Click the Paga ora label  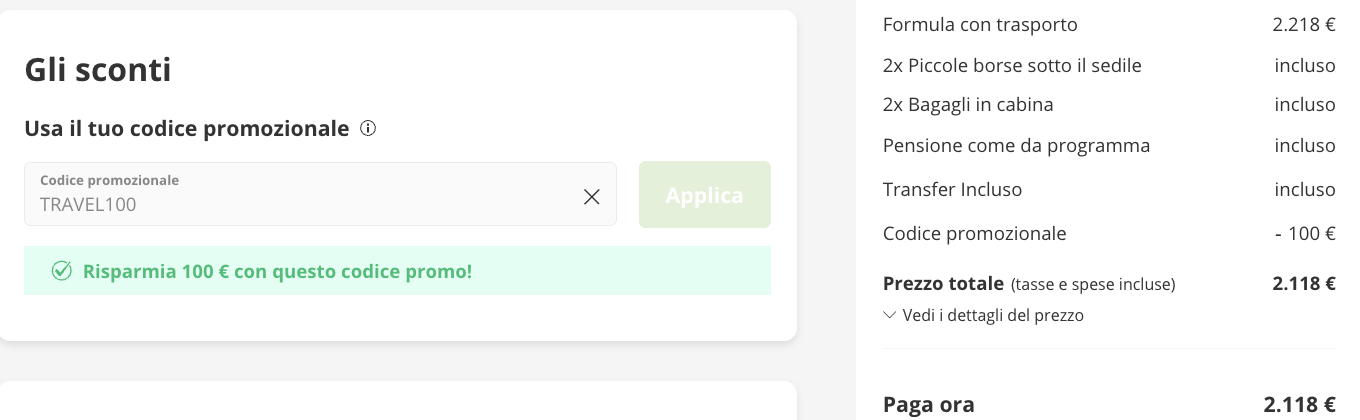pos(928,405)
